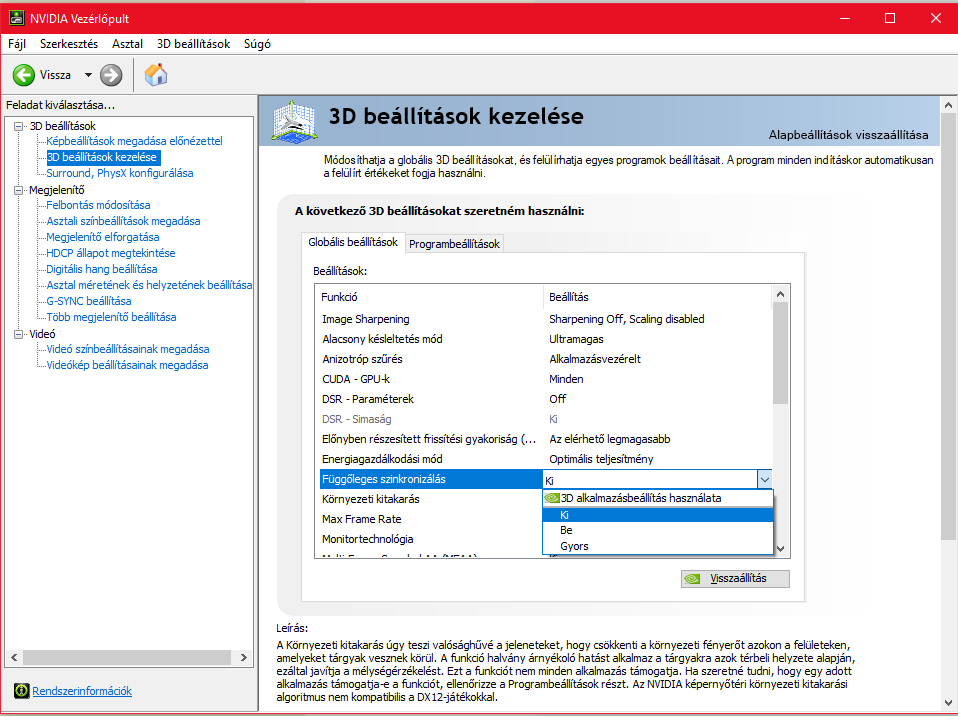Open Videókép beállításainak megadása

pyautogui.click(x=127, y=365)
